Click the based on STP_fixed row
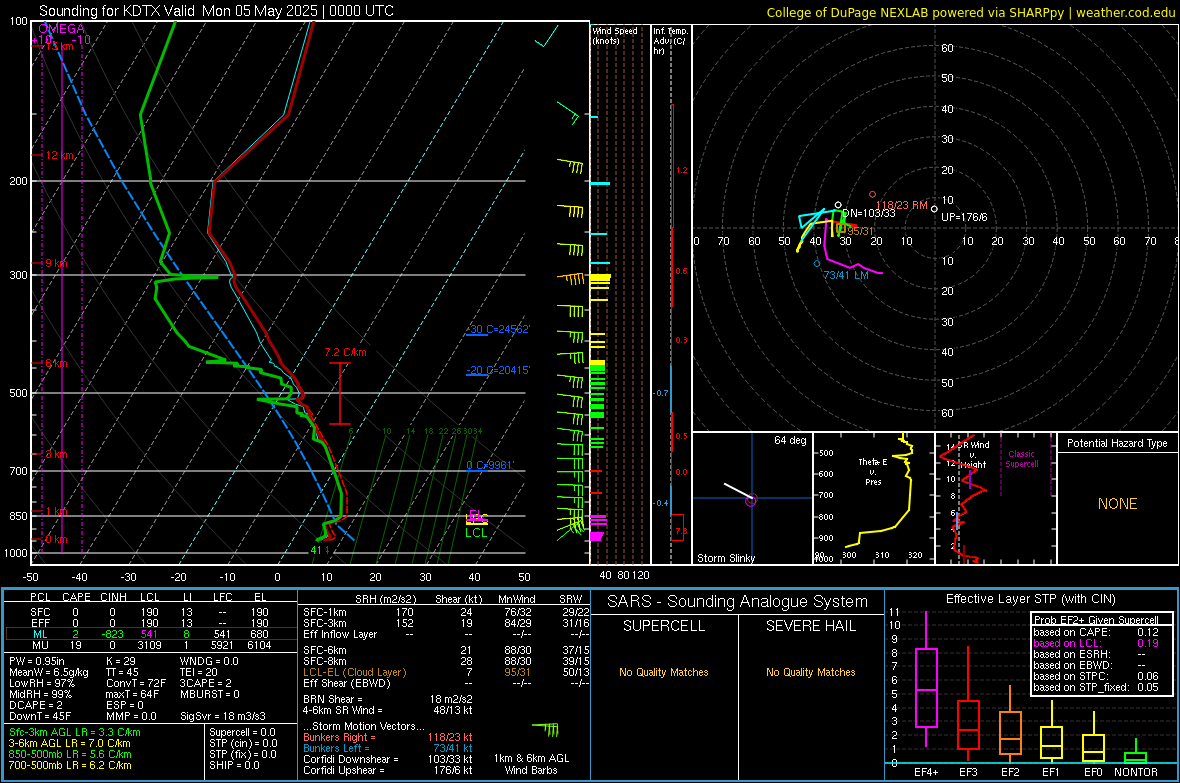 click(x=1096, y=687)
